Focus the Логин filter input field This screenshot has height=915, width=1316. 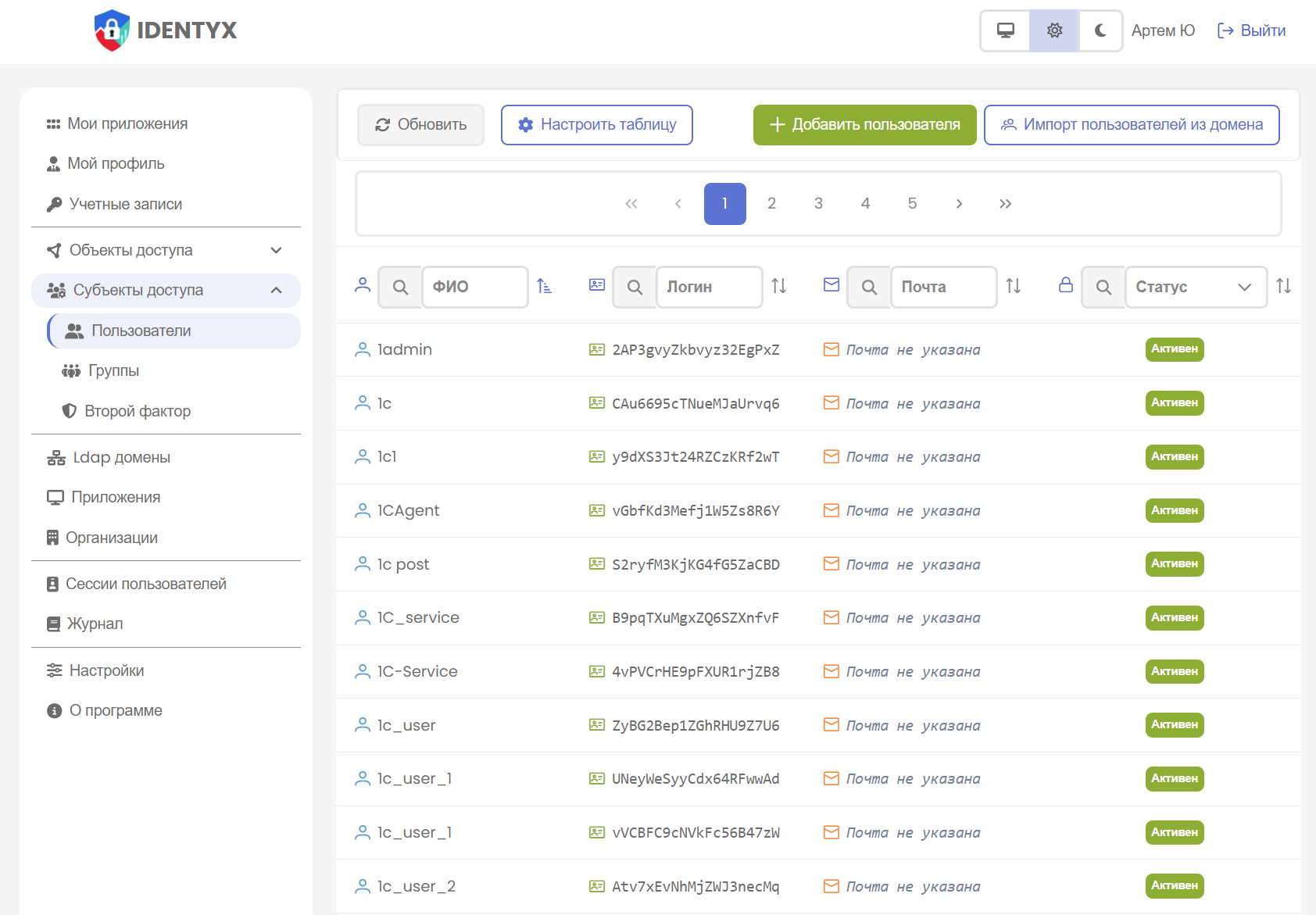[x=709, y=287]
